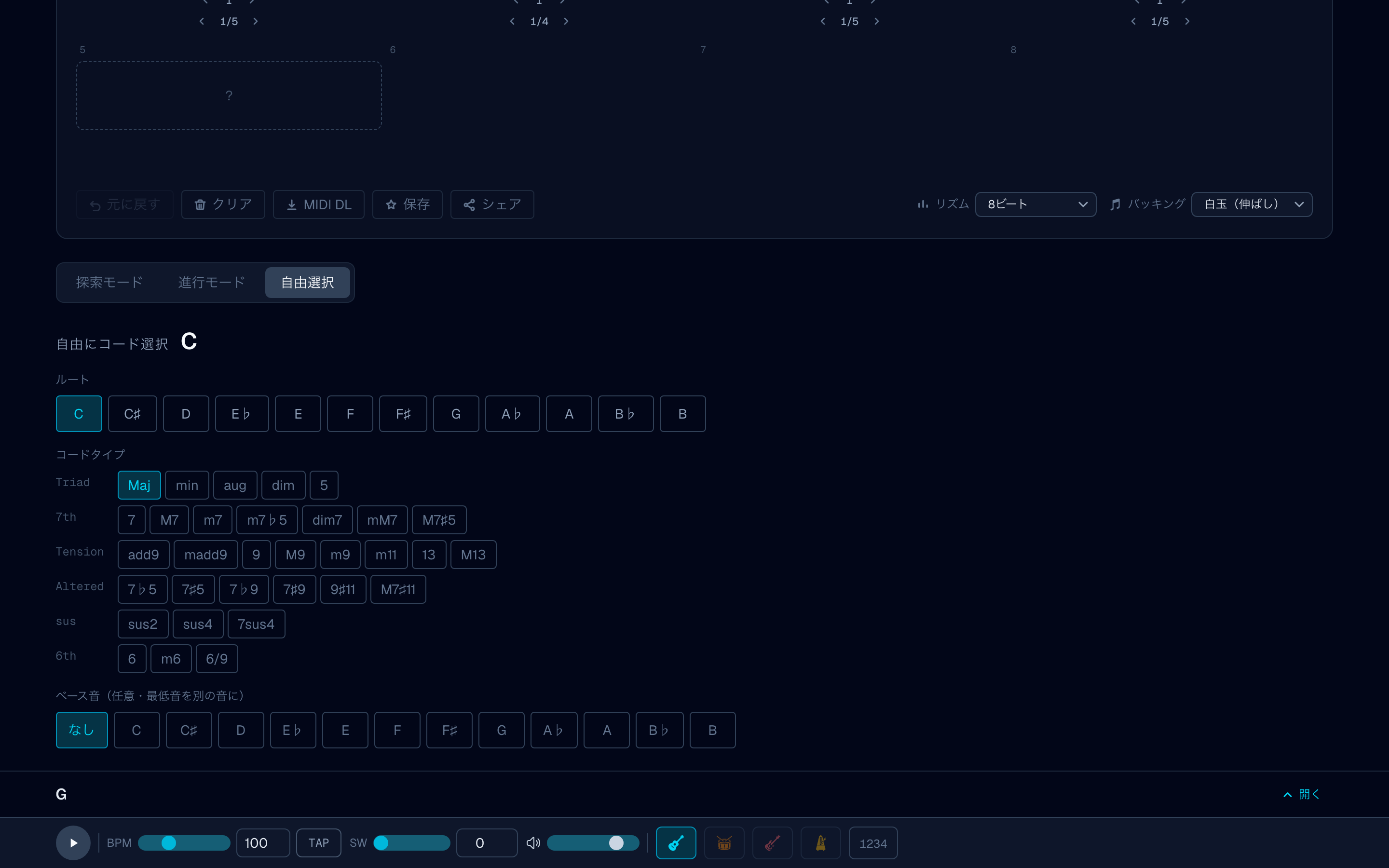Download MIDI with the MIDI DL button
The height and width of the screenshot is (868, 1389).
318,204
